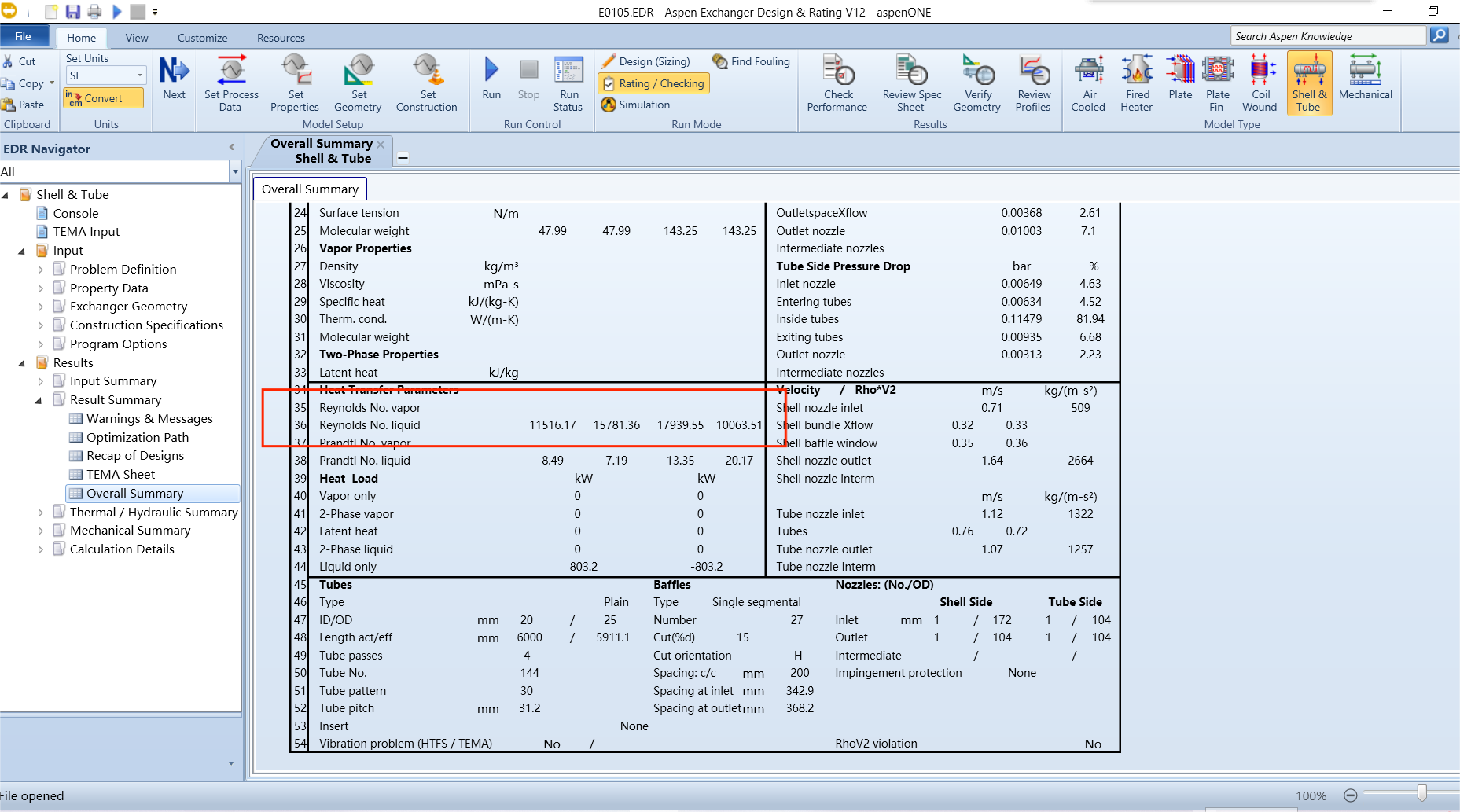Click Paste in the Clipboard group
Image resolution: width=1460 pixels, height=812 pixels.
click(23, 105)
